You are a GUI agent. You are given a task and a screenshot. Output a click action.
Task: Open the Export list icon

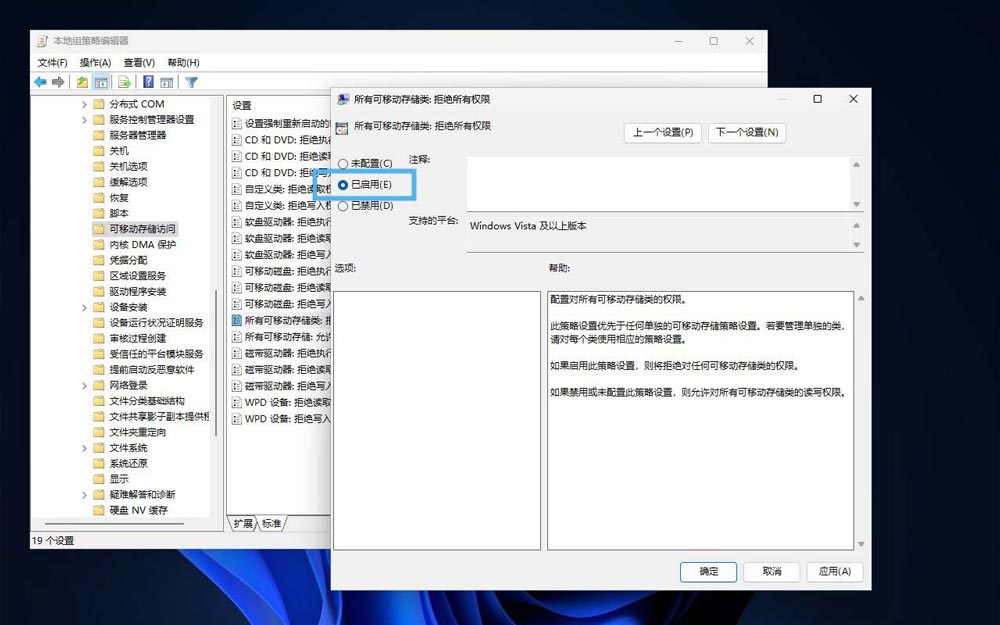(121, 81)
